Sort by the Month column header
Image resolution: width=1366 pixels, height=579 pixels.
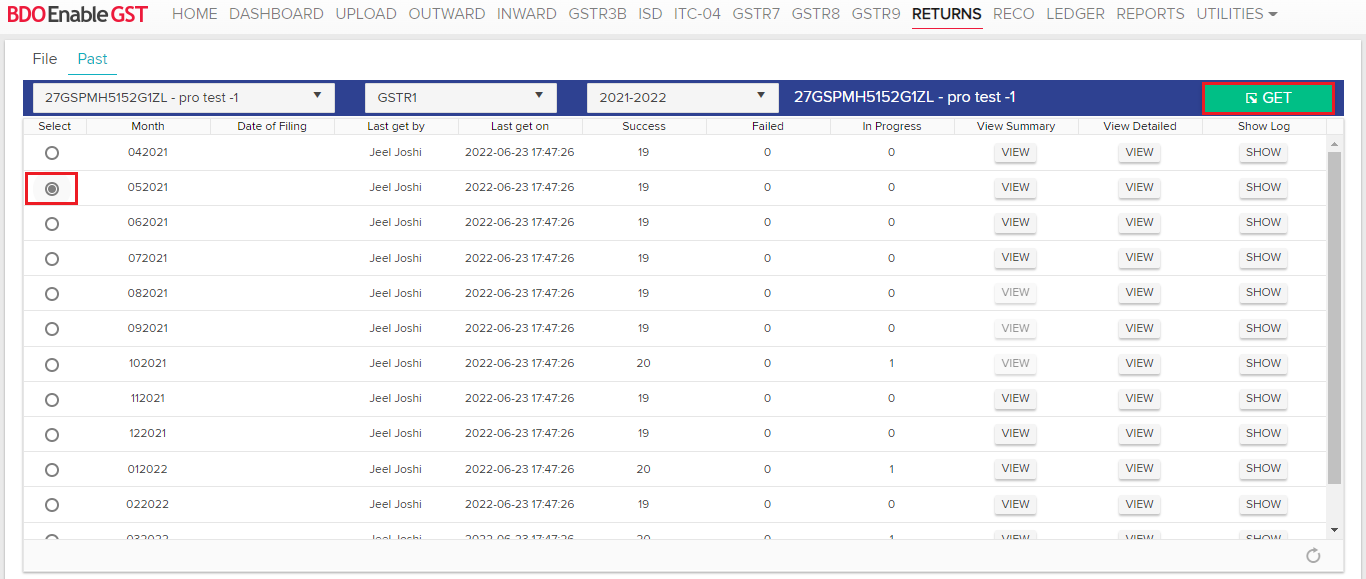[x=148, y=126]
